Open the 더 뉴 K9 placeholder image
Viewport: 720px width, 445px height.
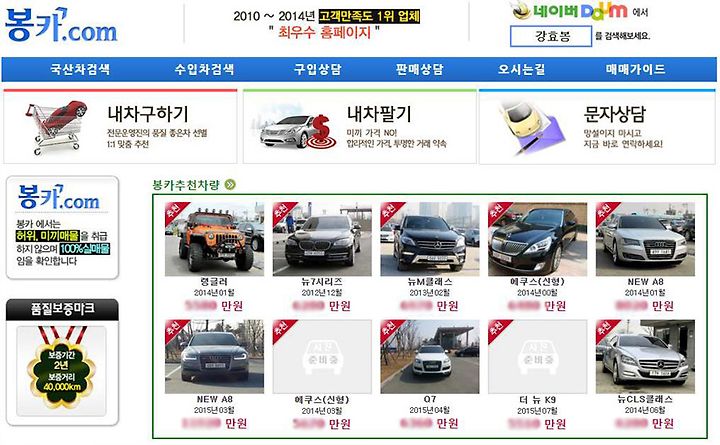(537, 356)
